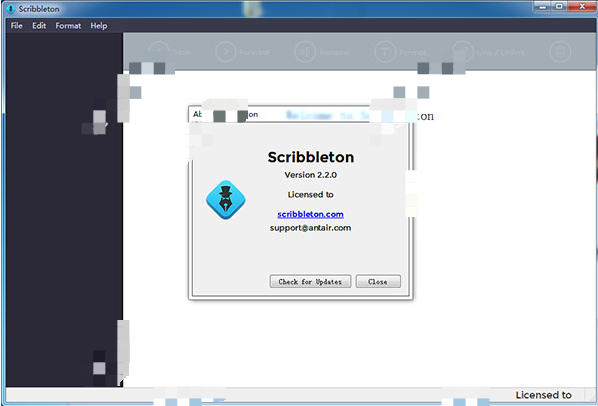
Task: Close the Scribbleton main window
Action: coord(582,7)
